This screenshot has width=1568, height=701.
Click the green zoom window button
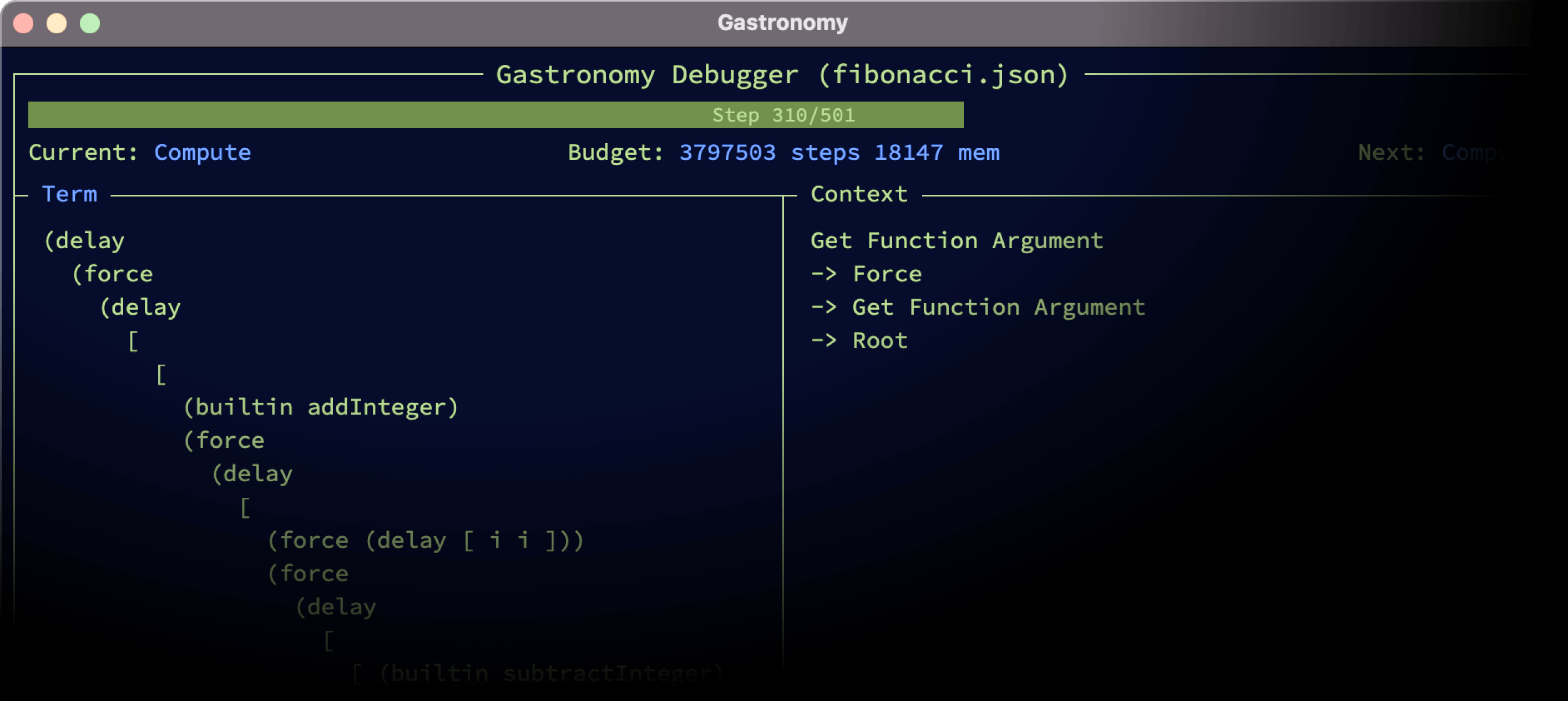click(x=90, y=23)
